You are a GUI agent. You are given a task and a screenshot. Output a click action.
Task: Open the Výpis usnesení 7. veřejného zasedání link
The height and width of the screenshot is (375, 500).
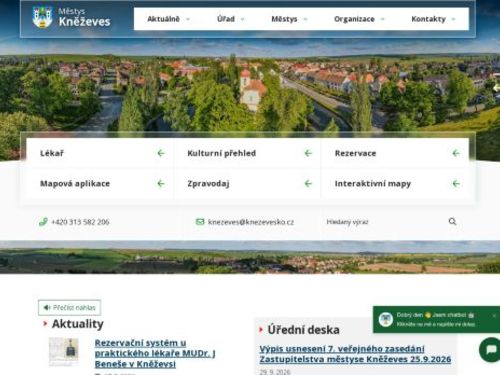point(355,354)
